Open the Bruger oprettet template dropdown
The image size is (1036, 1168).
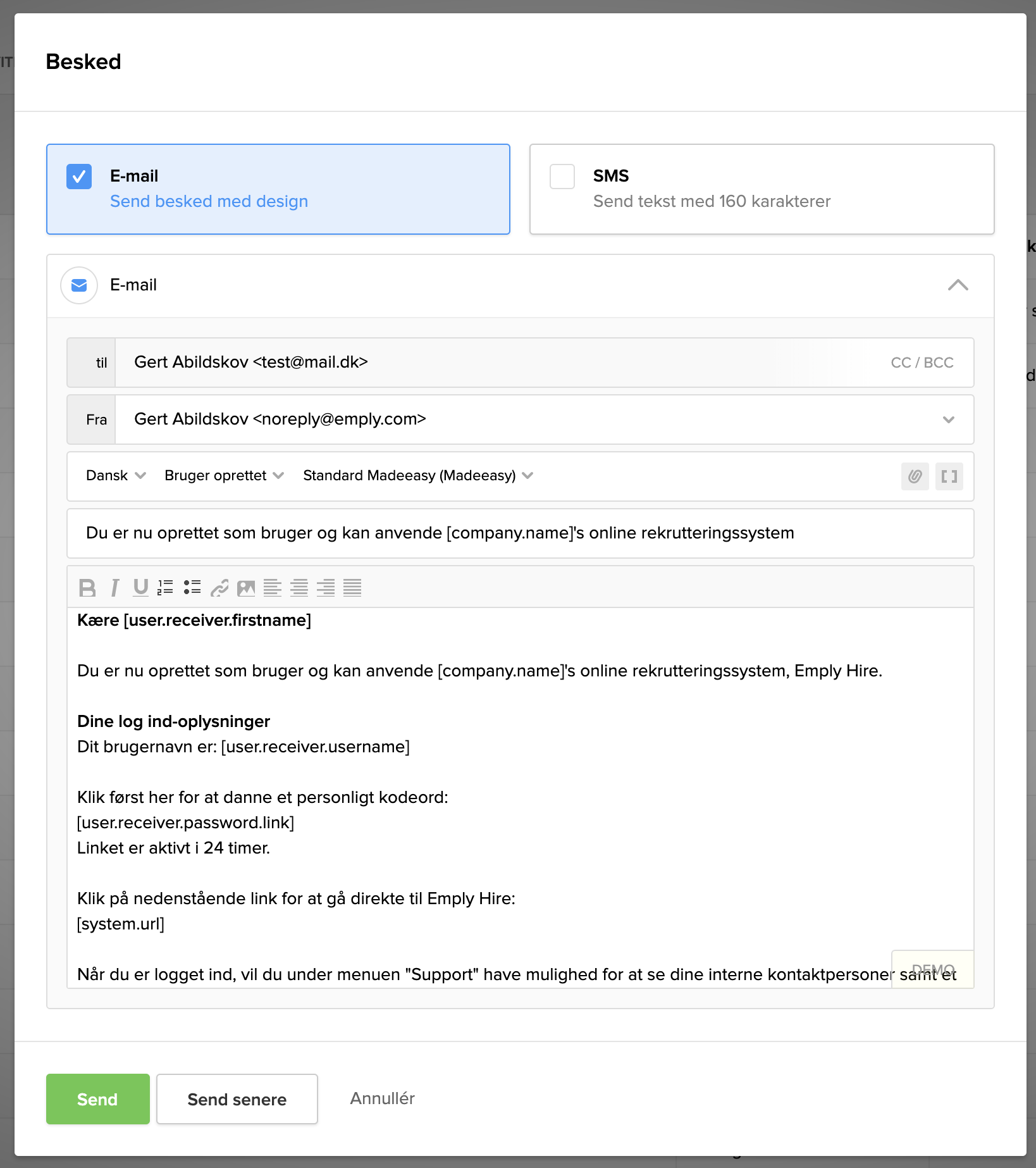point(224,476)
